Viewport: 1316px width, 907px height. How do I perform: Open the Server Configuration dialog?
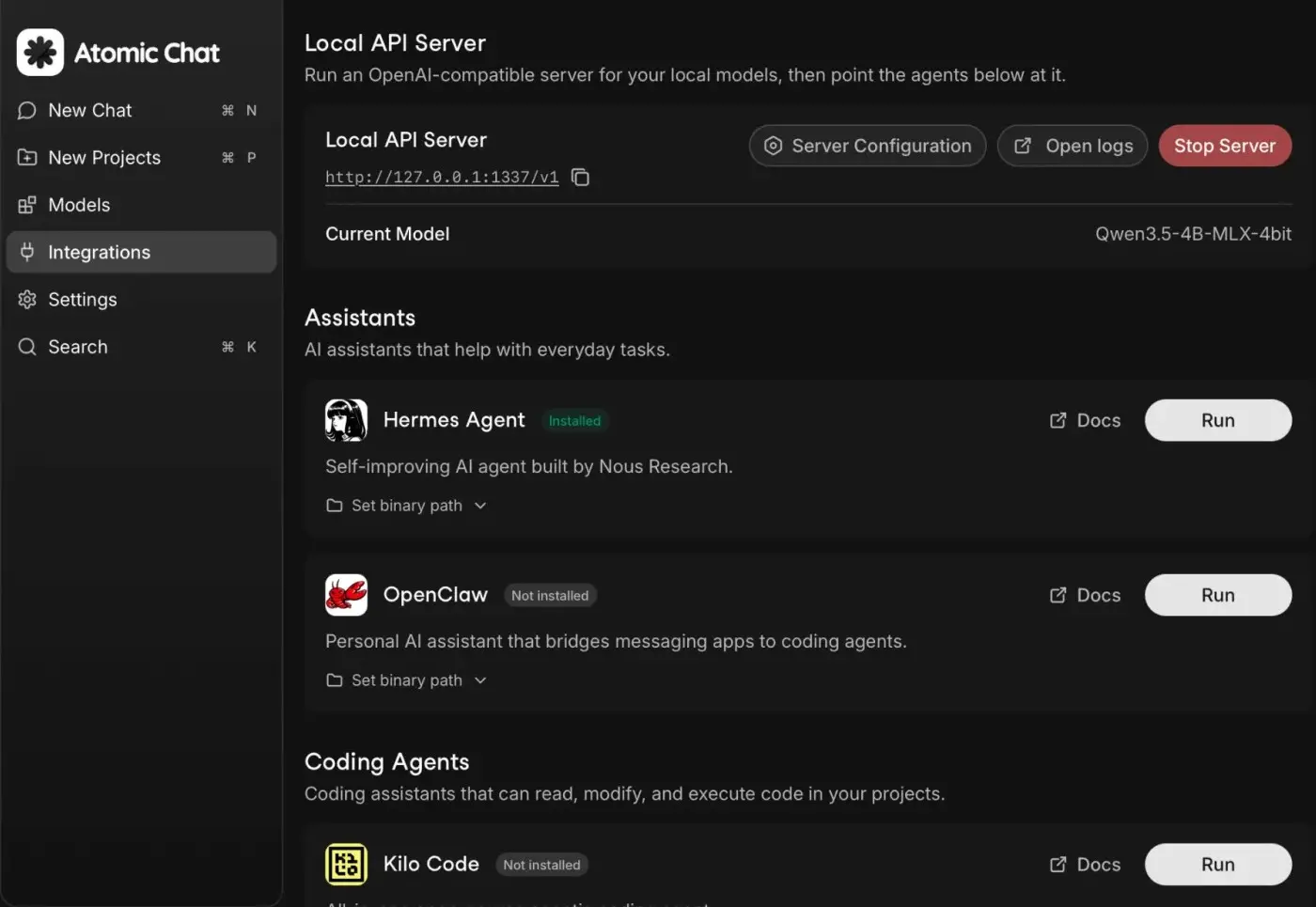pos(868,146)
